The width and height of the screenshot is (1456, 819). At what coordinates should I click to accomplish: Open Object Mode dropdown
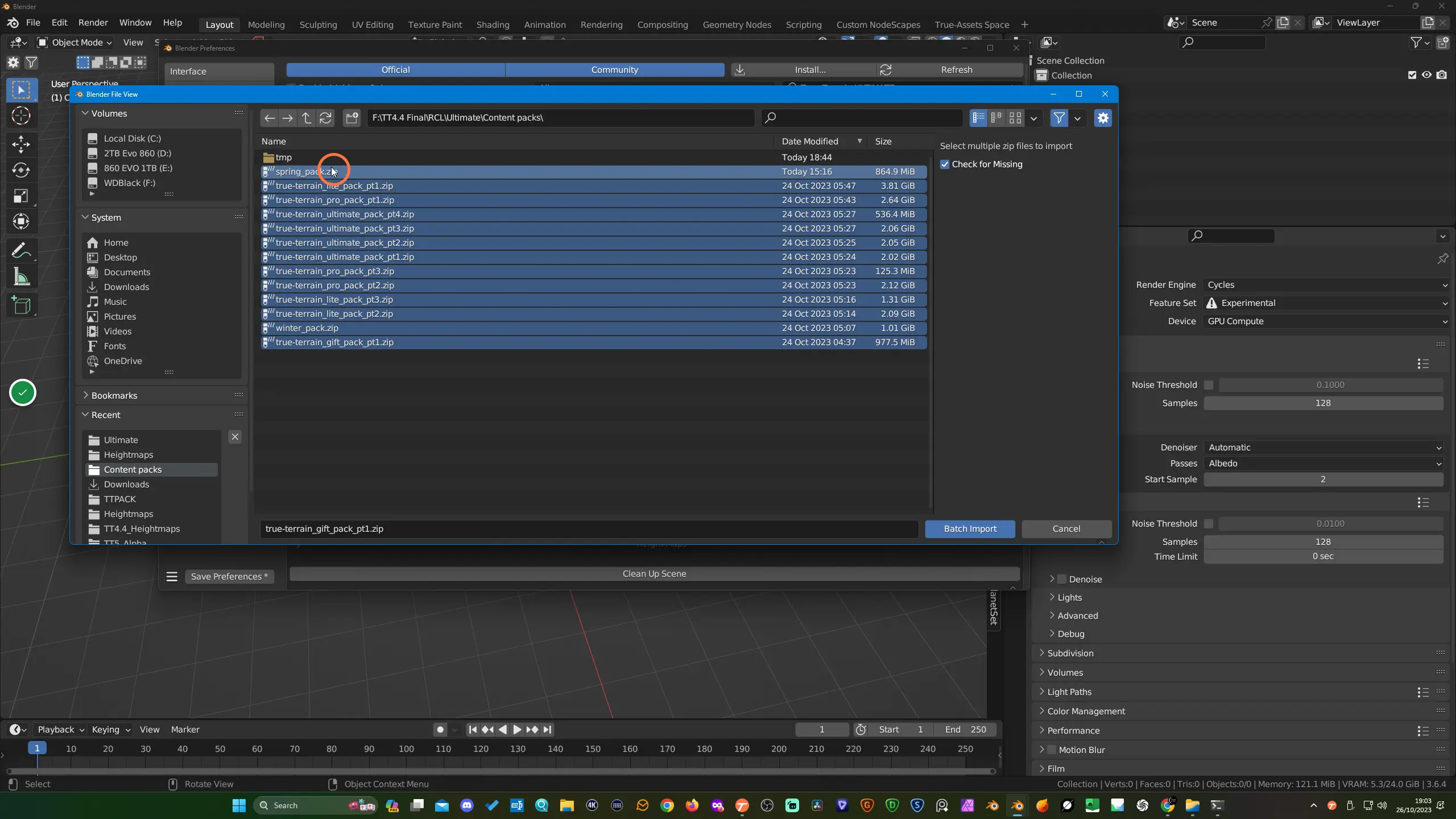(74, 43)
